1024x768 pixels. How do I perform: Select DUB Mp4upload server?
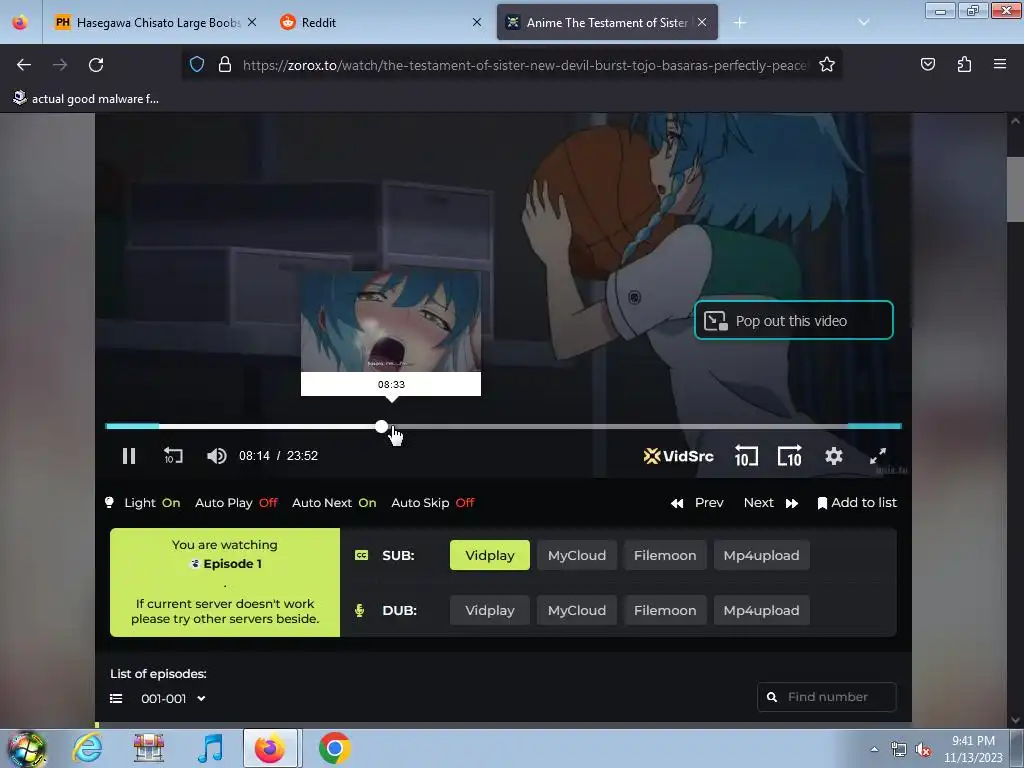click(761, 610)
